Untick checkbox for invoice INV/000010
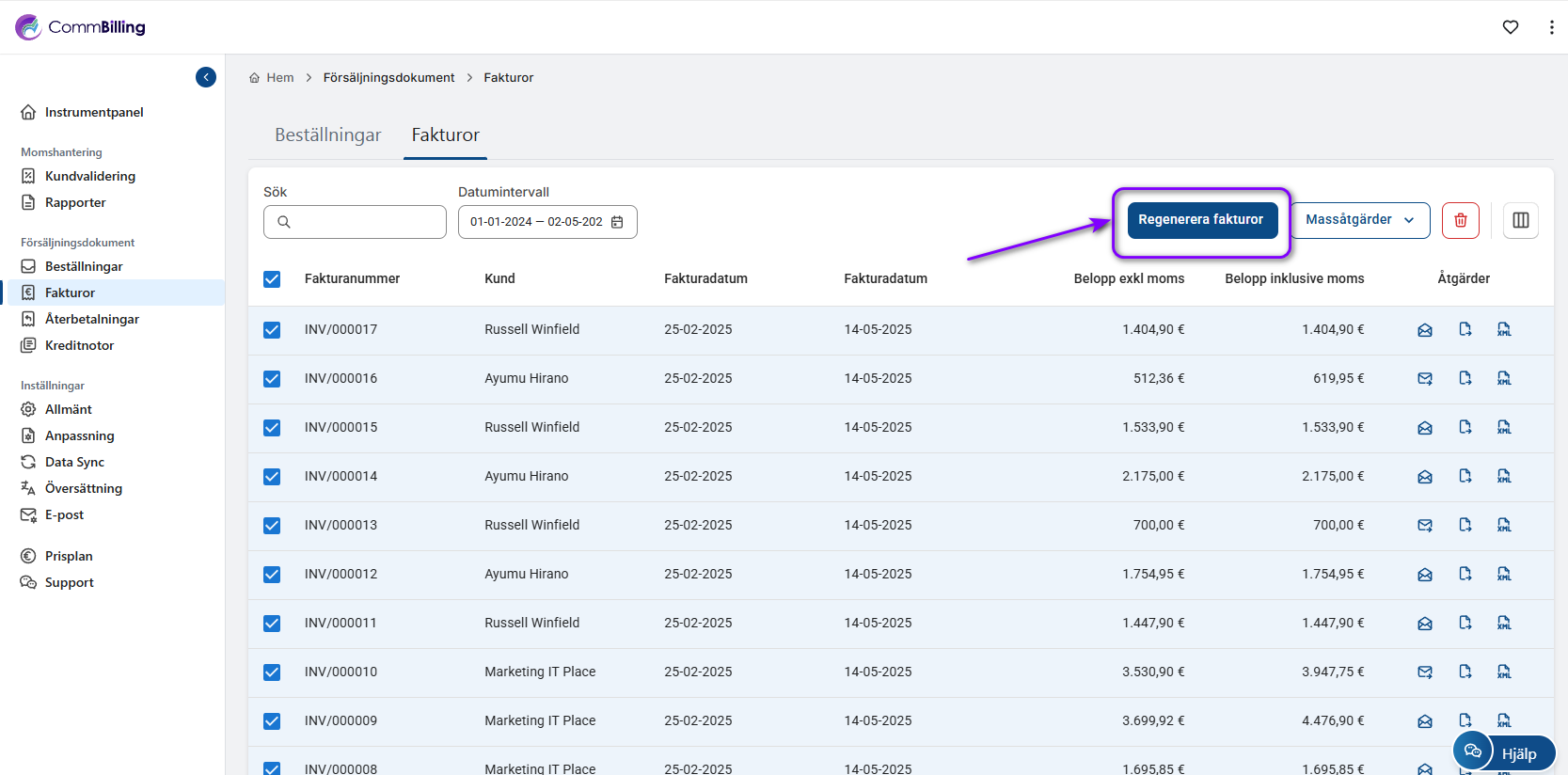The width and height of the screenshot is (1568, 775). (x=272, y=672)
